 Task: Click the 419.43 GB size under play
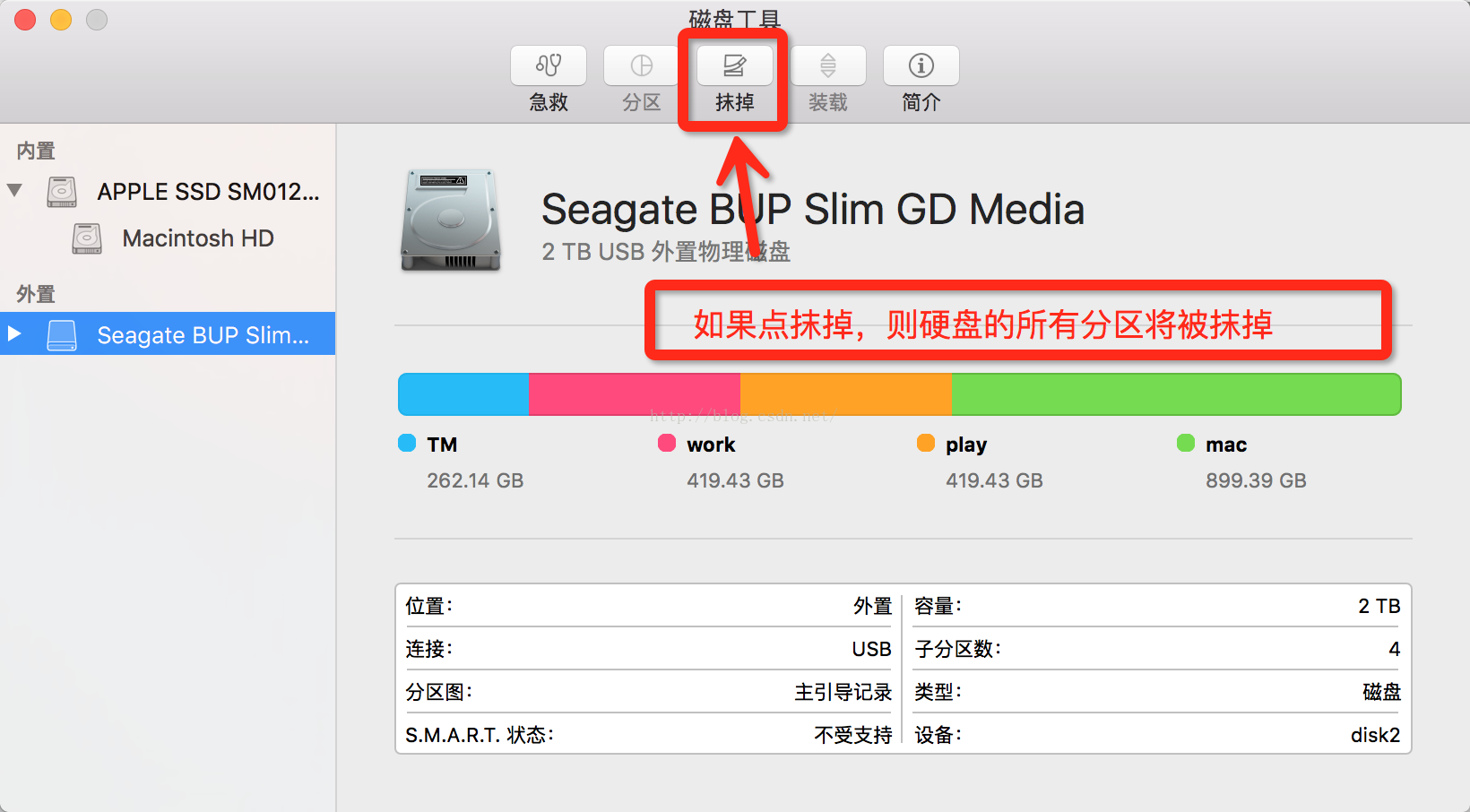(994, 480)
